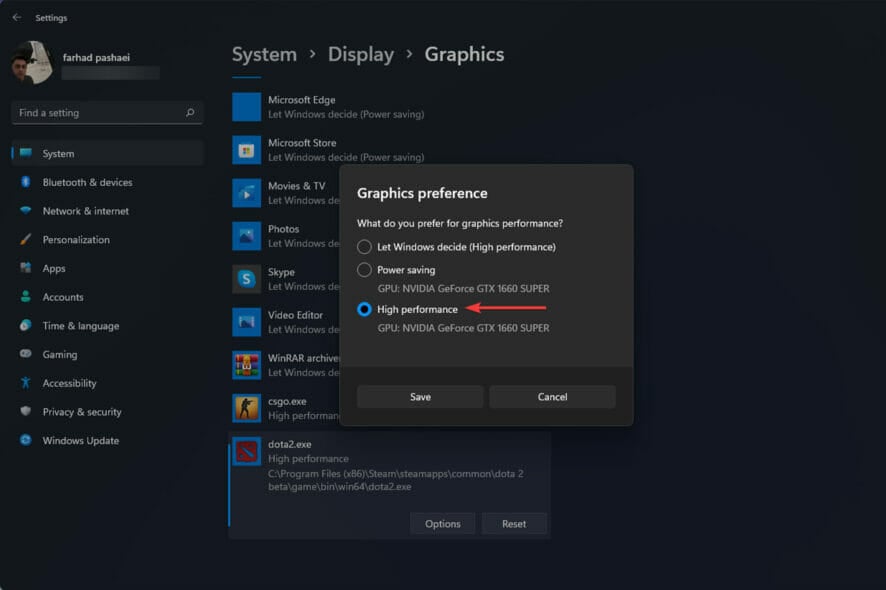The width and height of the screenshot is (886, 590).
Task: Select the High performance radio button
Action: point(364,309)
